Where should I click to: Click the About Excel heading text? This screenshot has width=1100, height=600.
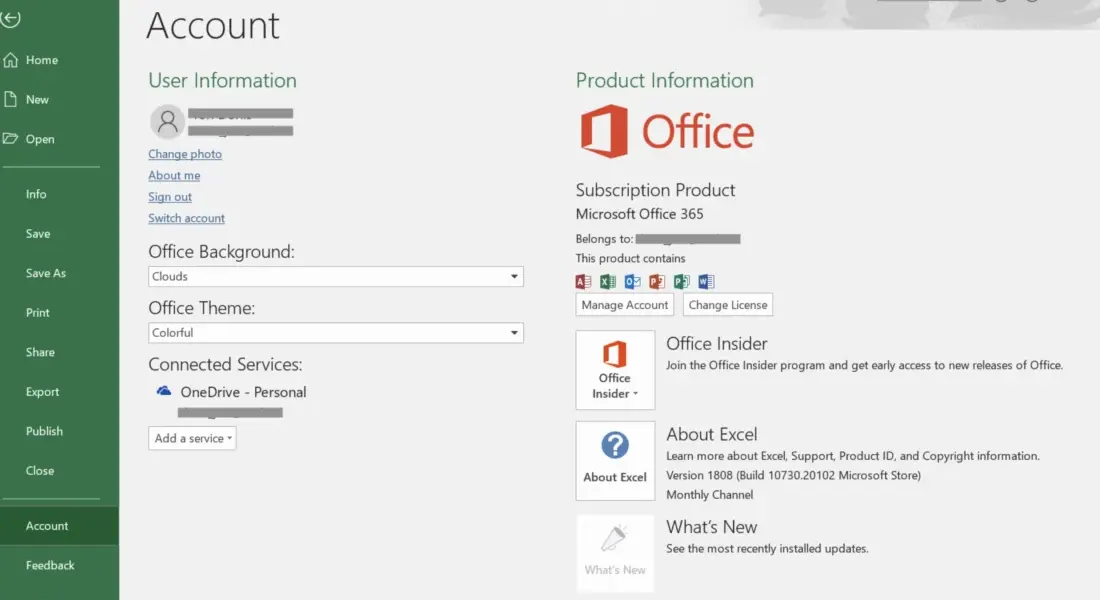tap(711, 434)
